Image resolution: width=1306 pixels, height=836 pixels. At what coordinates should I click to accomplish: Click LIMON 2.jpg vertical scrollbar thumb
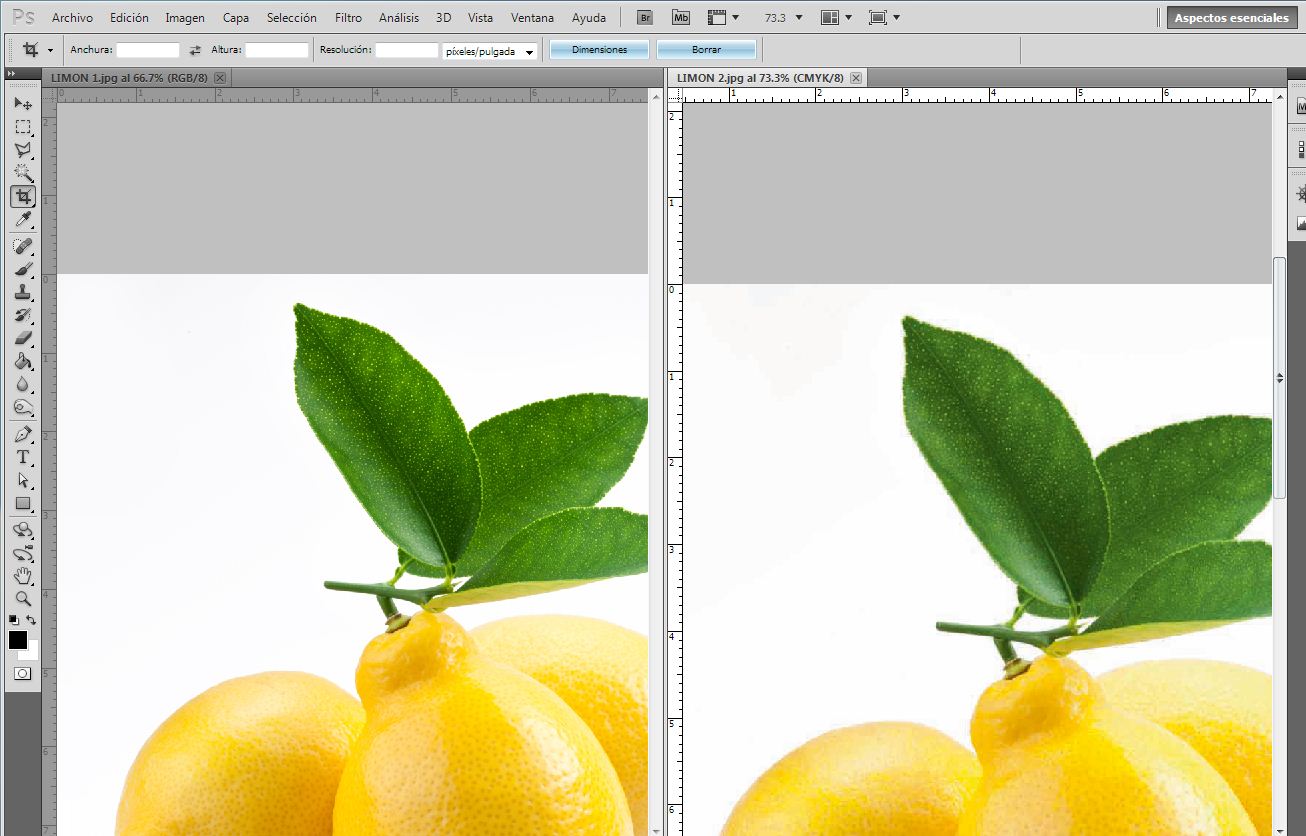1279,378
